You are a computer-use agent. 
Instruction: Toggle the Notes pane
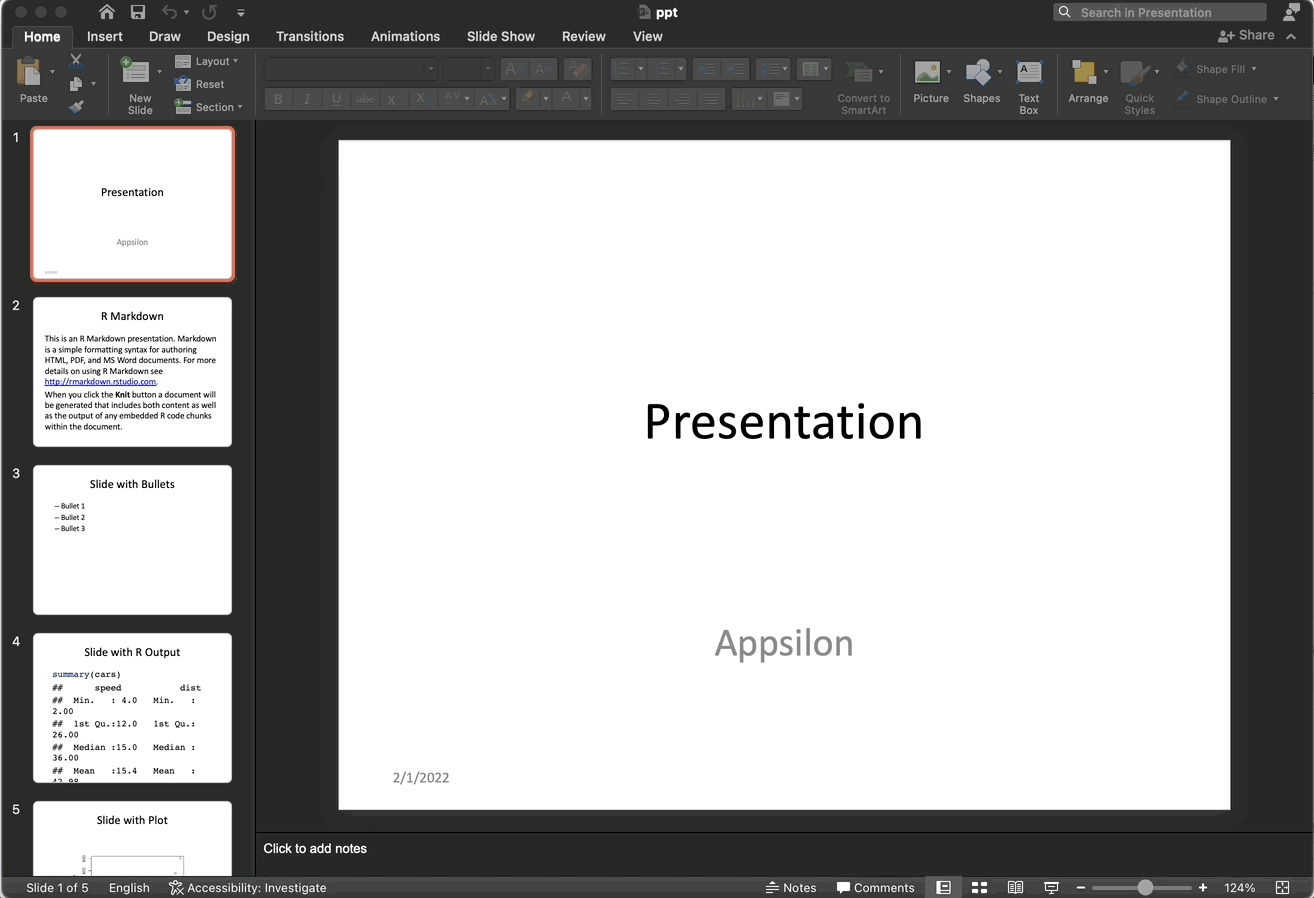click(x=791, y=888)
